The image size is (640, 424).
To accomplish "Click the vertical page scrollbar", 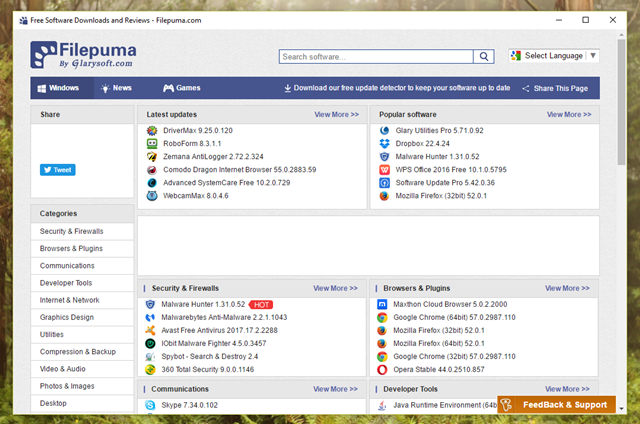I will click(621, 102).
